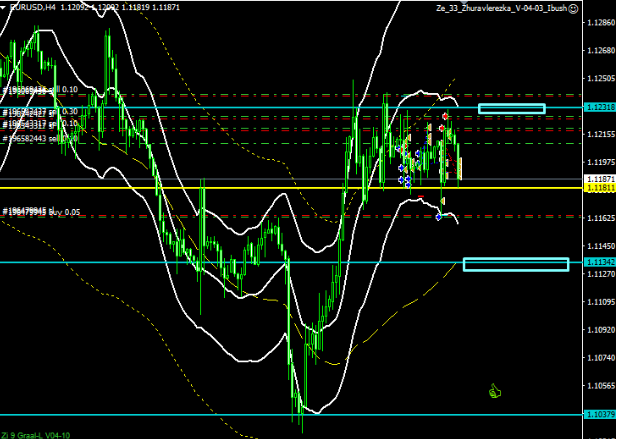Select the lower cyan rectangle near 1.13342

pos(515,264)
